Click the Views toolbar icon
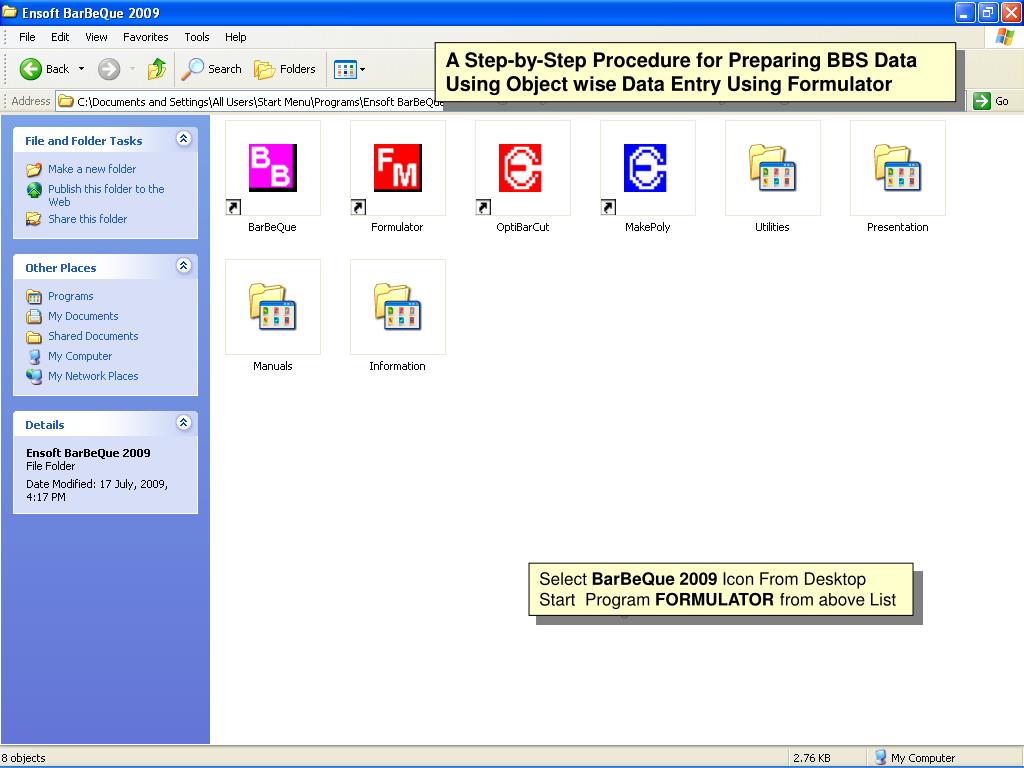 [x=345, y=69]
